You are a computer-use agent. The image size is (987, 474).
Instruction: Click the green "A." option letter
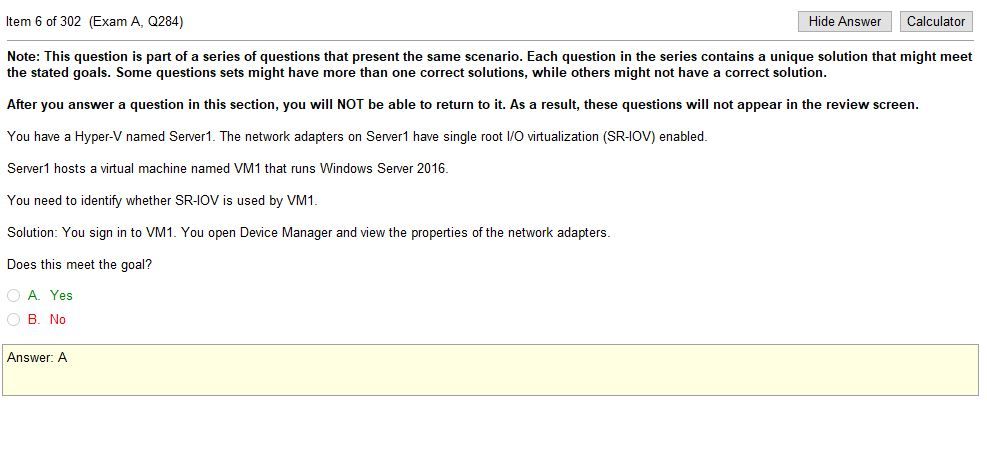(x=34, y=295)
